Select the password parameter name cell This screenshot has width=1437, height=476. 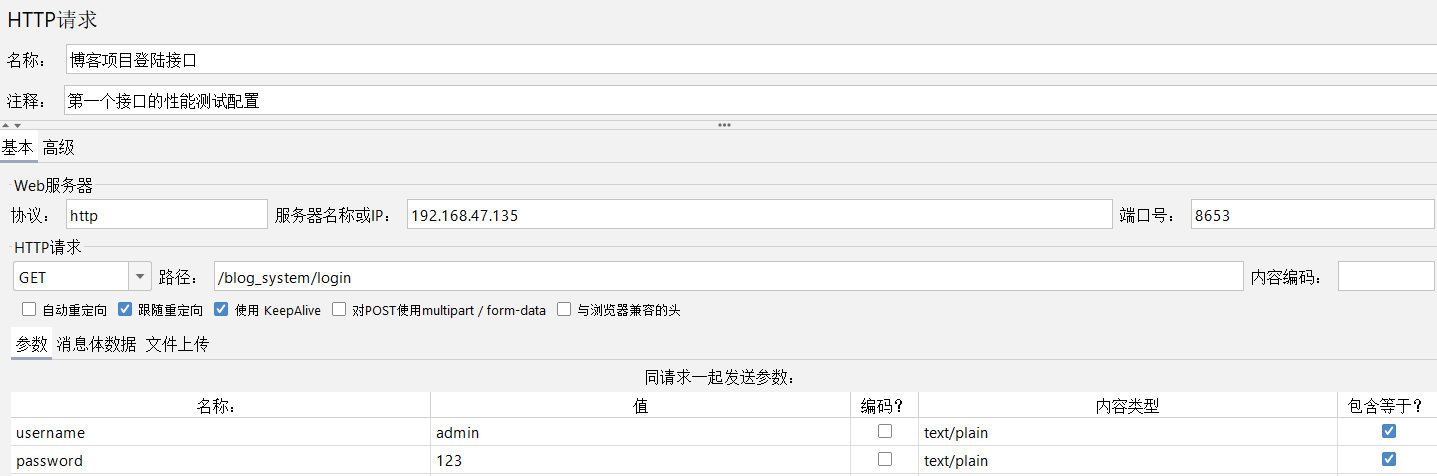(221, 460)
